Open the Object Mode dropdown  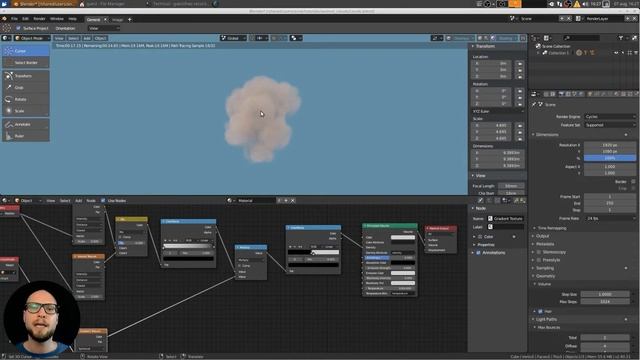(32, 38)
